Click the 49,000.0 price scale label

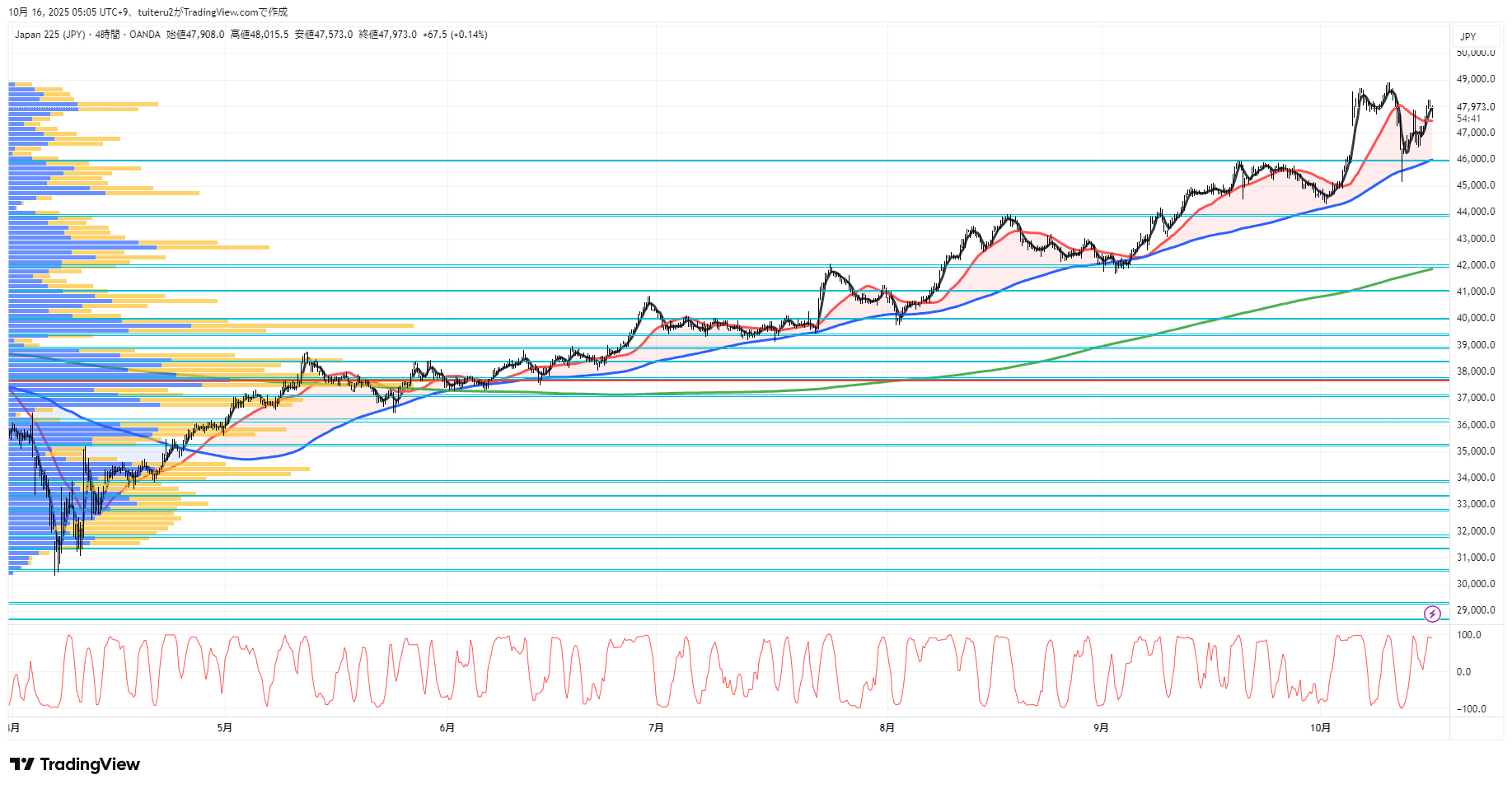[1475, 79]
